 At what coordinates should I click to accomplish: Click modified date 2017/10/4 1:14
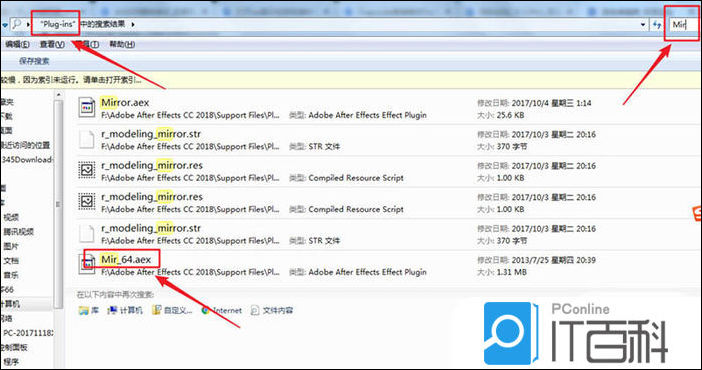point(551,103)
